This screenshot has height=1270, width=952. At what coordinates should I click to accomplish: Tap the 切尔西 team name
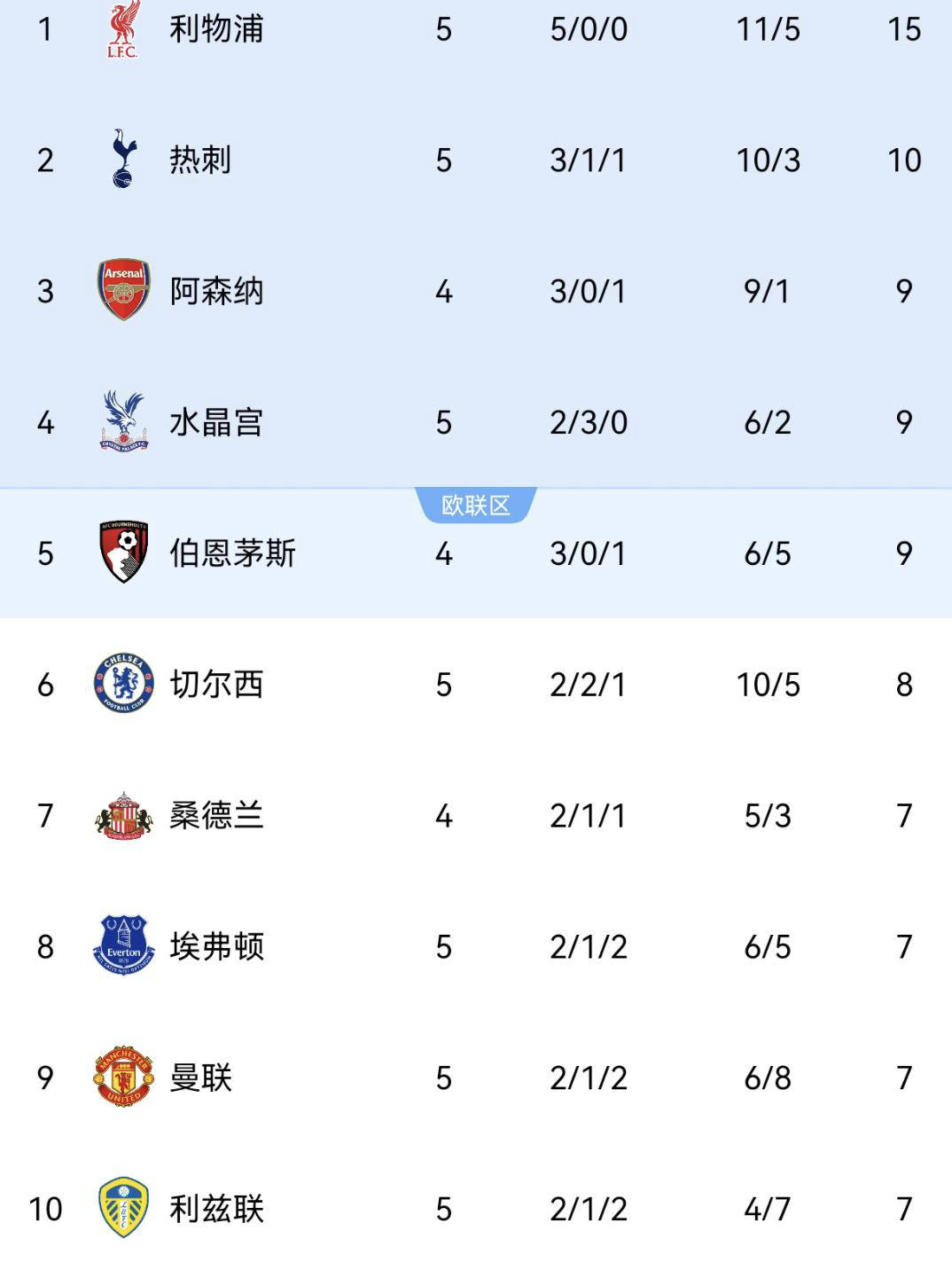216,685
